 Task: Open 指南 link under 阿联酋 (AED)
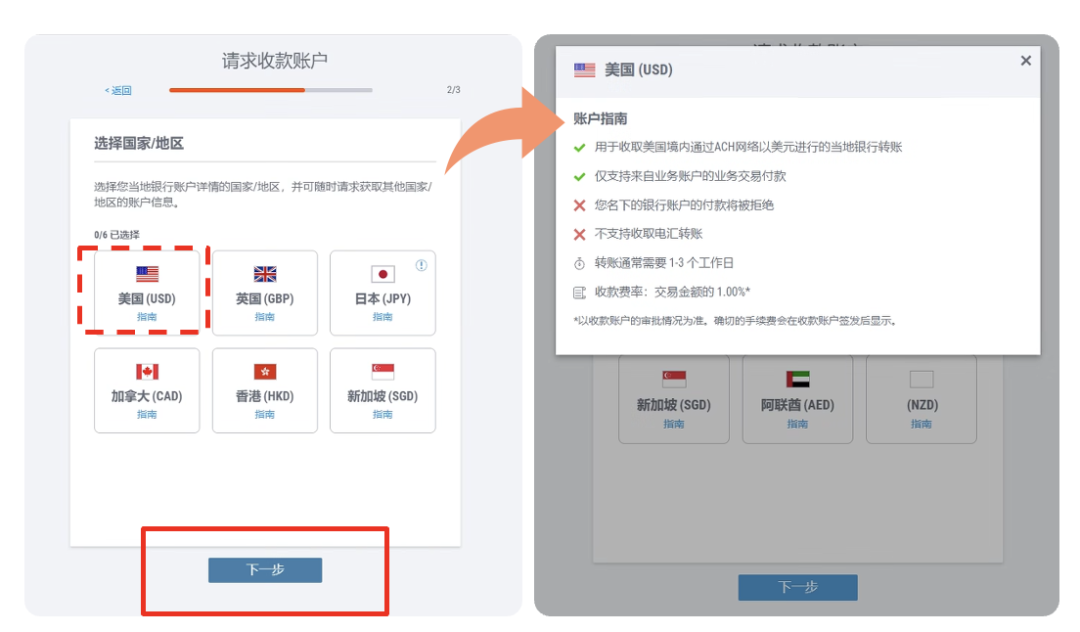(798, 424)
